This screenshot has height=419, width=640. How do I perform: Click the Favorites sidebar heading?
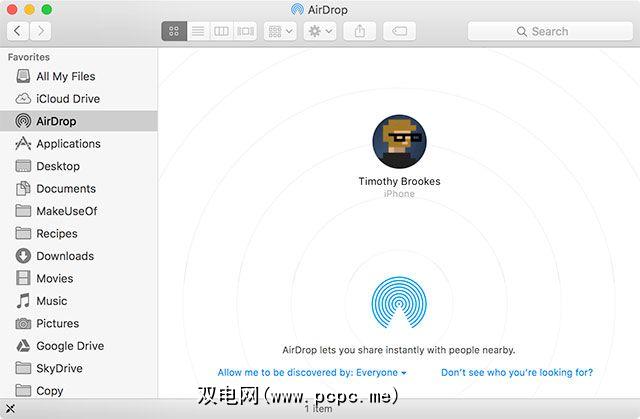pos(29,57)
